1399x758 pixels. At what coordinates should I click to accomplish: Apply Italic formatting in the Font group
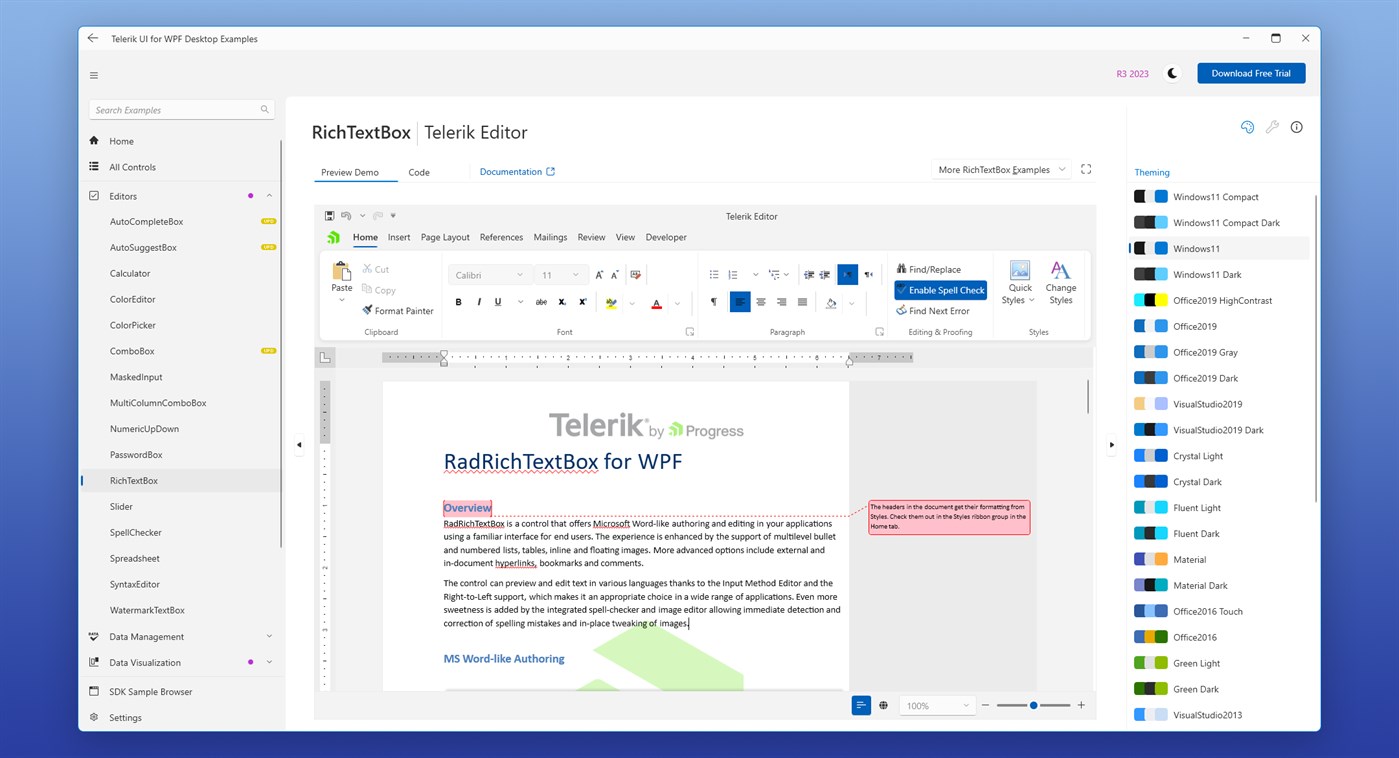pyautogui.click(x=478, y=301)
